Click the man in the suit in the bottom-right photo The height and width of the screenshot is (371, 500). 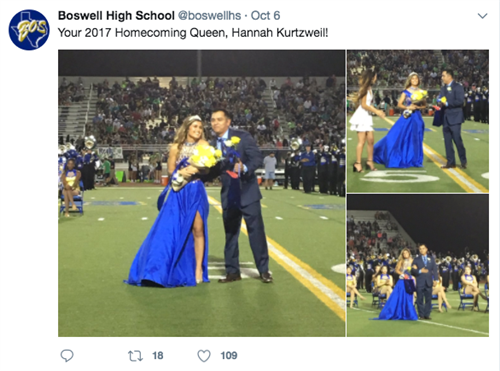pyautogui.click(x=424, y=282)
